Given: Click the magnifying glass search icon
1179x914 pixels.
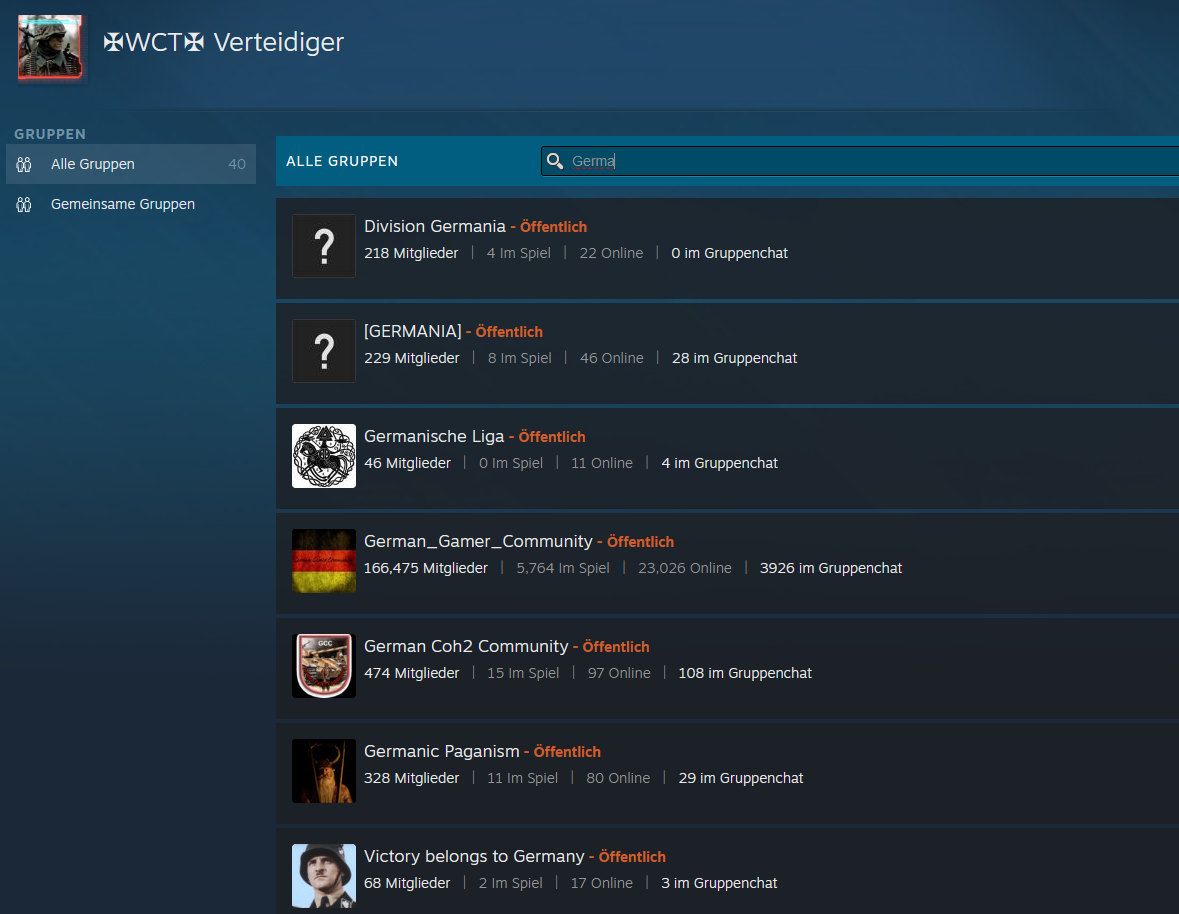Looking at the screenshot, I should (555, 161).
